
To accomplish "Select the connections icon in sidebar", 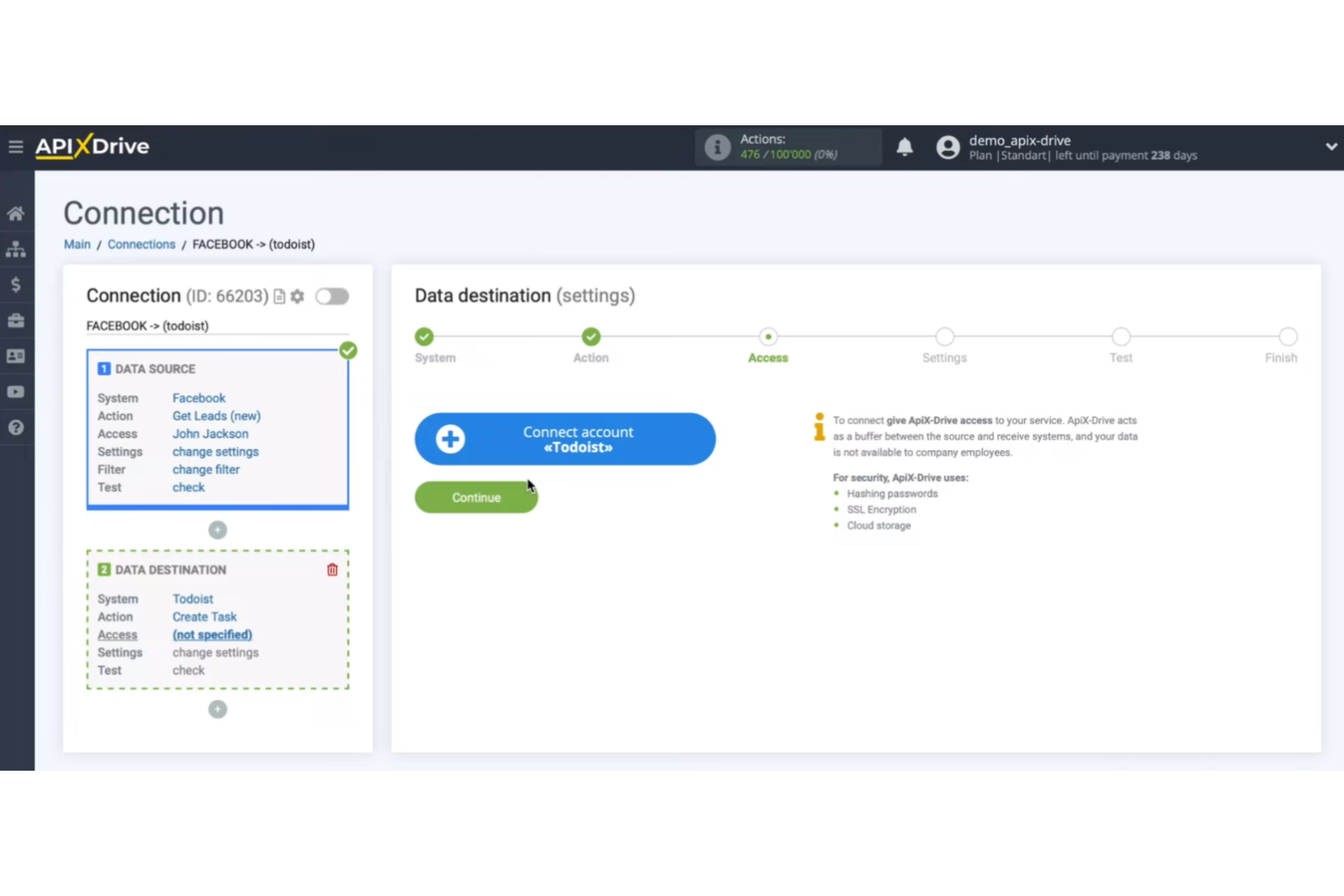I will 15,249.
